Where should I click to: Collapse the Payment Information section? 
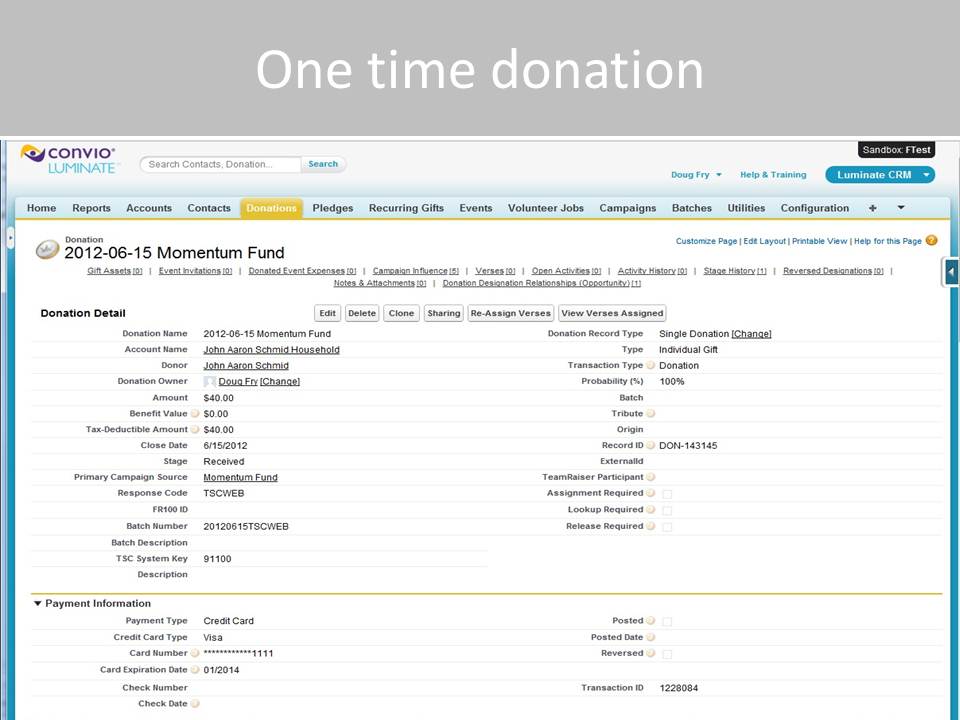[38, 604]
